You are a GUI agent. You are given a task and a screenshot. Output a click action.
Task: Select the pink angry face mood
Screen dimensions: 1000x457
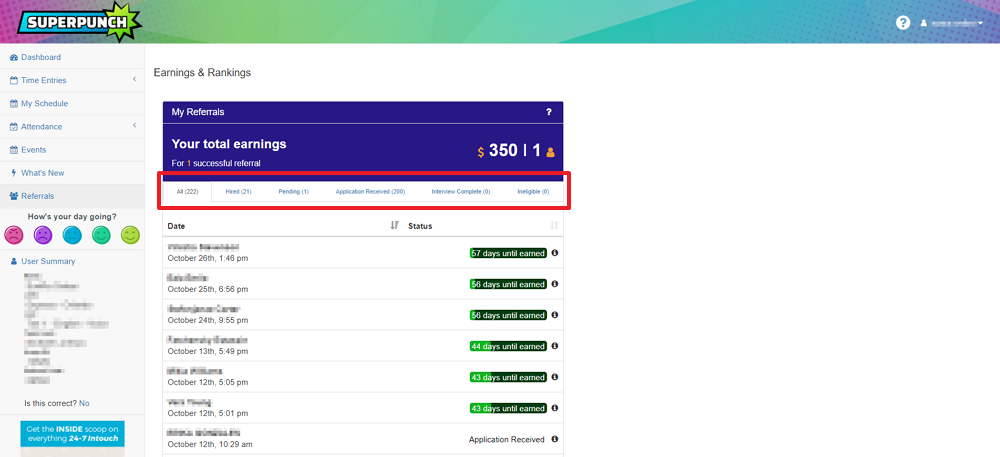(x=14, y=235)
